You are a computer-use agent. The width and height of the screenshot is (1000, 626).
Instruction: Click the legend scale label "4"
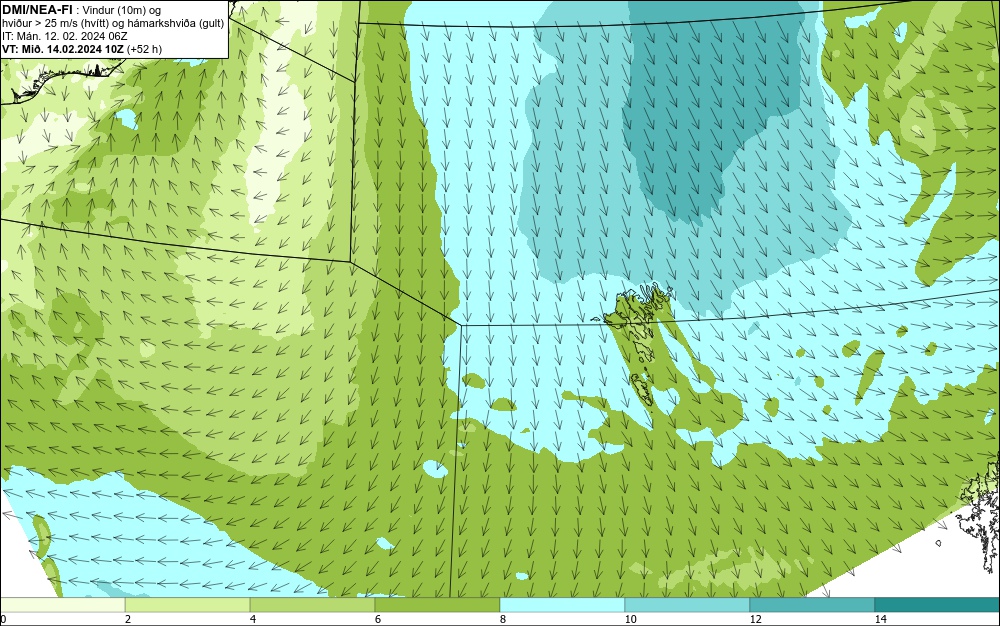pos(253,619)
